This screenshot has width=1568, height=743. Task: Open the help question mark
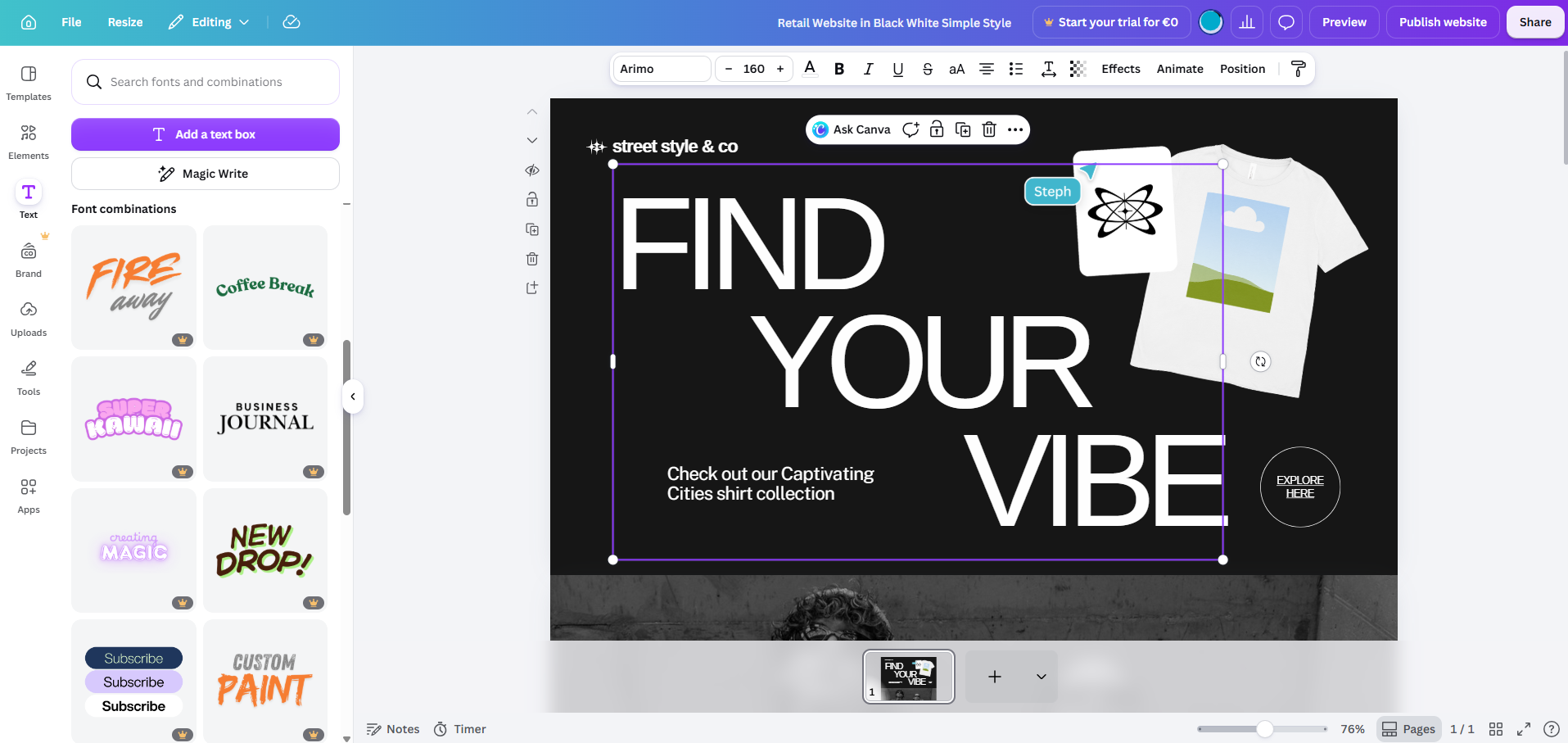point(1551,729)
